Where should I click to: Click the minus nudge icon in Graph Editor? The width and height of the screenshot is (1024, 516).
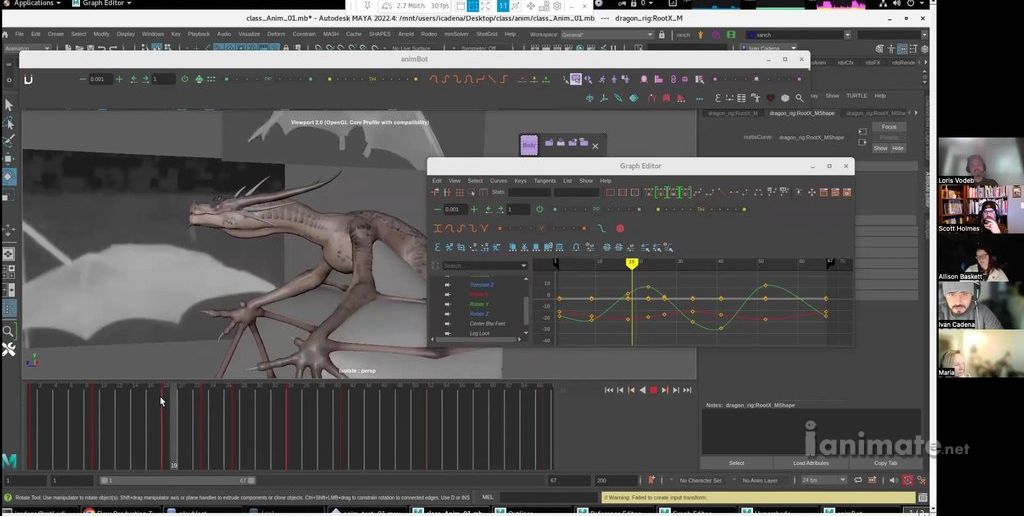(x=438, y=209)
